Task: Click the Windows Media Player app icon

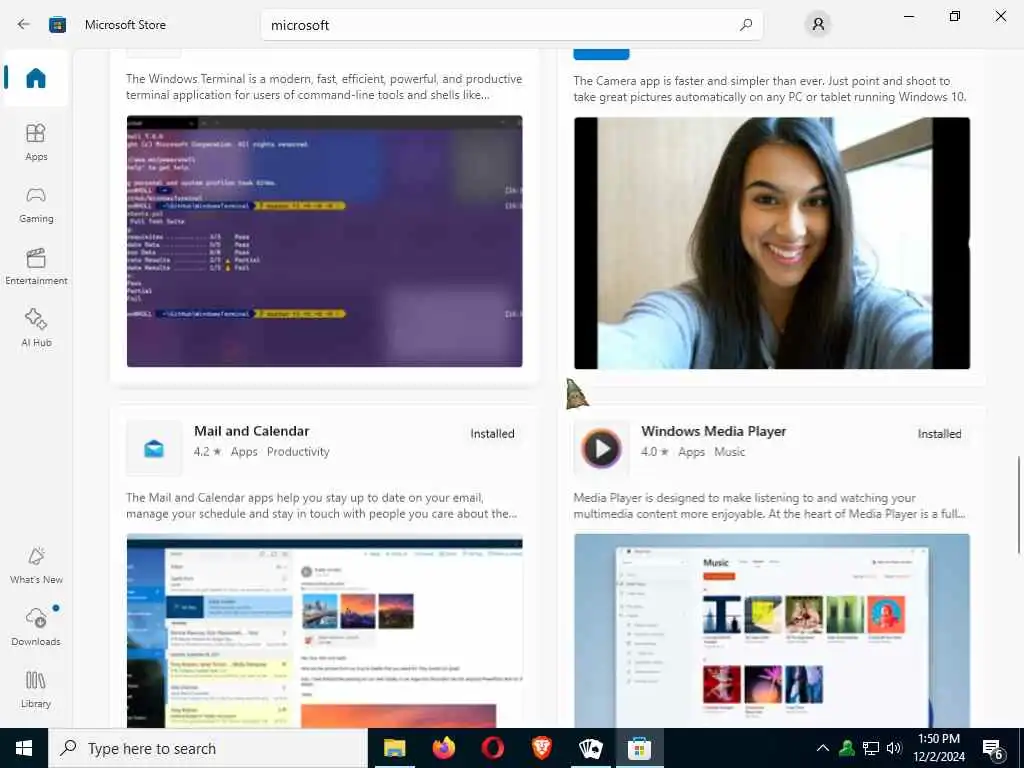Action: [x=601, y=449]
